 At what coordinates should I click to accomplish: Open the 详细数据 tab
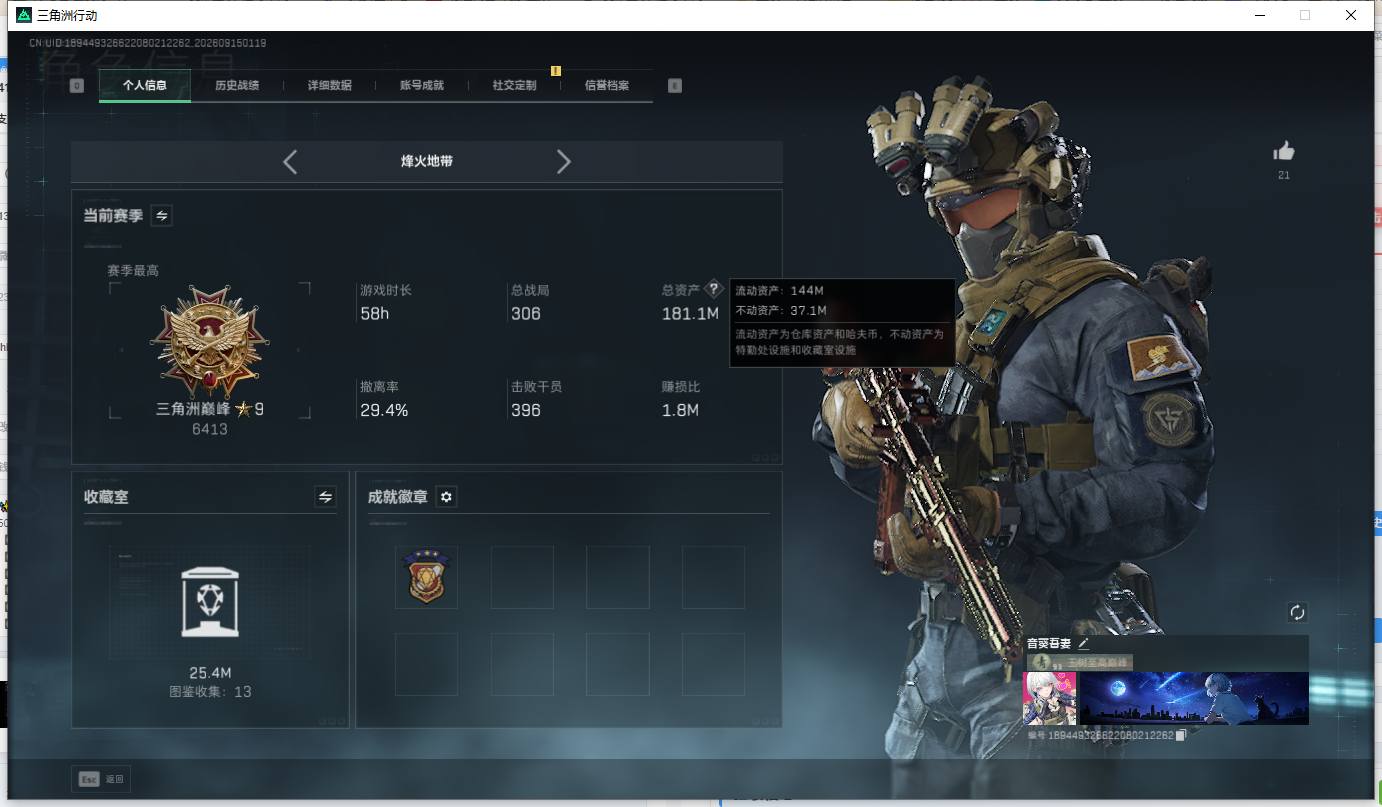[x=330, y=86]
